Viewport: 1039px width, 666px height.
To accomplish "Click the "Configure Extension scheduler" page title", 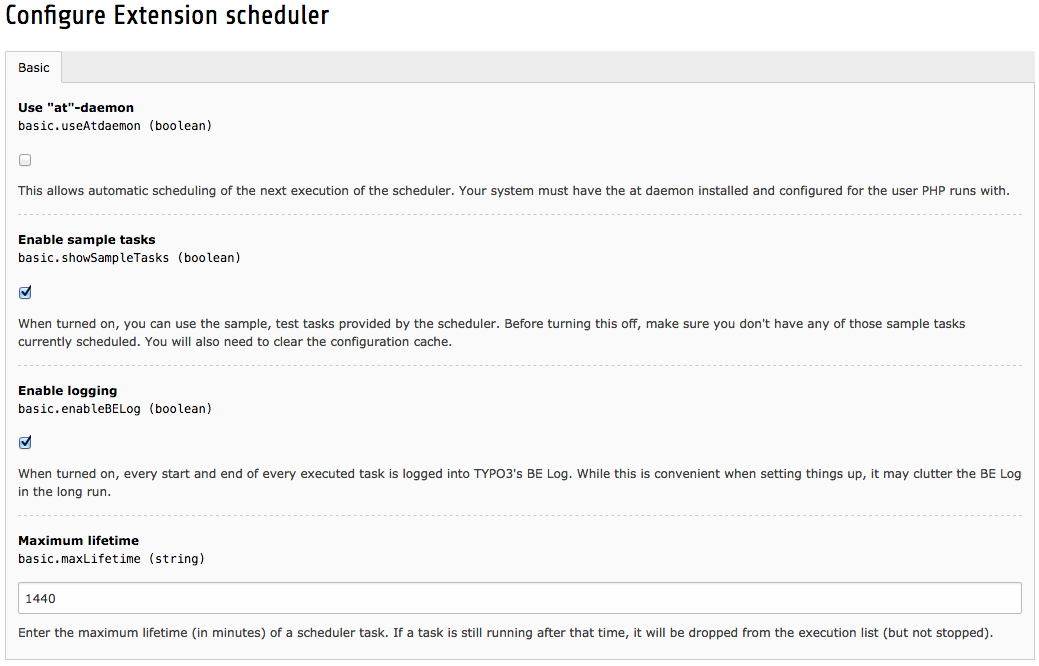I will pos(167,16).
